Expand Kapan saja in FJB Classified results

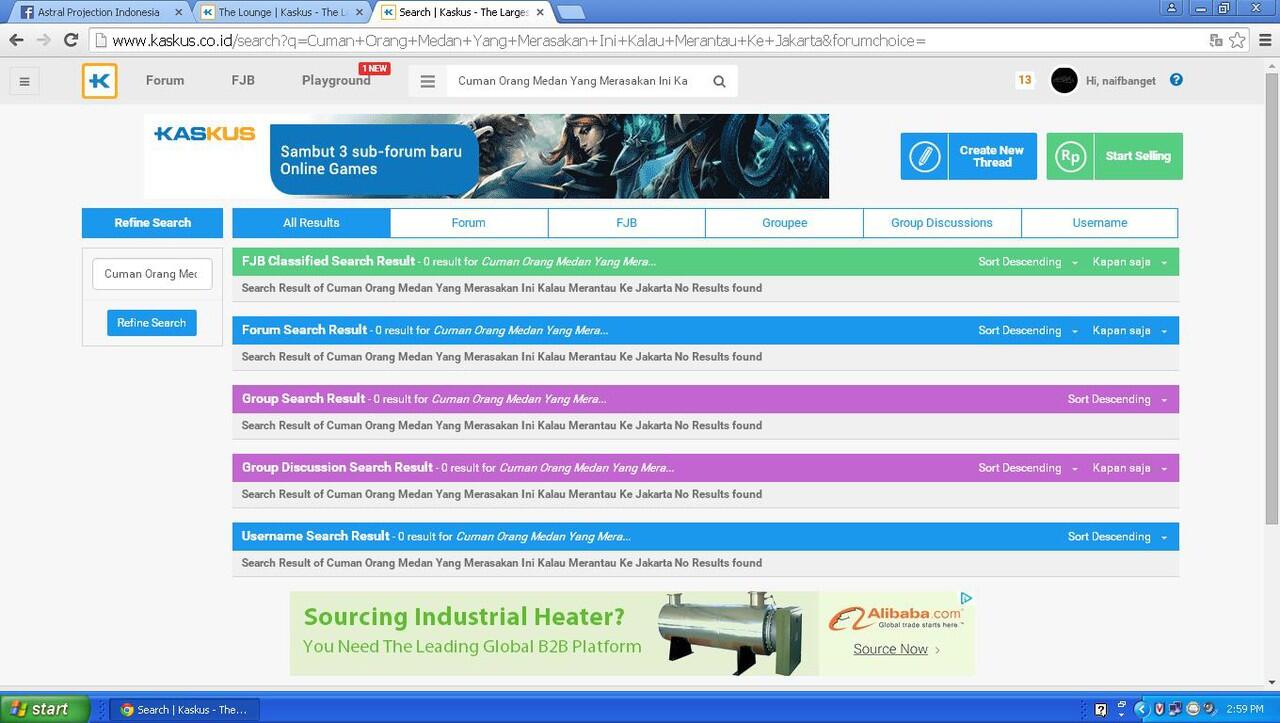point(1130,262)
